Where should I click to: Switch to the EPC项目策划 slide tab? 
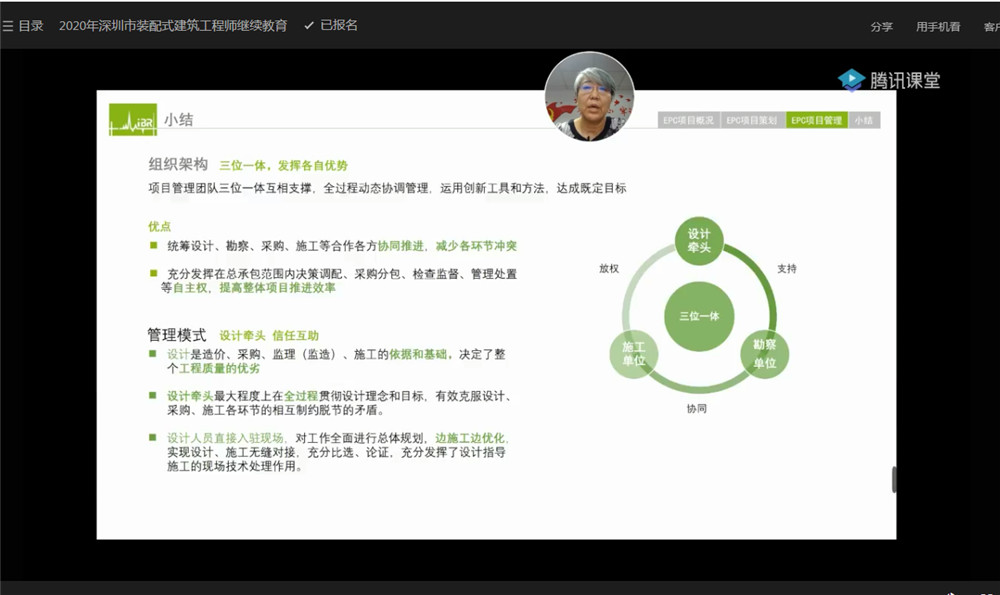(x=751, y=120)
